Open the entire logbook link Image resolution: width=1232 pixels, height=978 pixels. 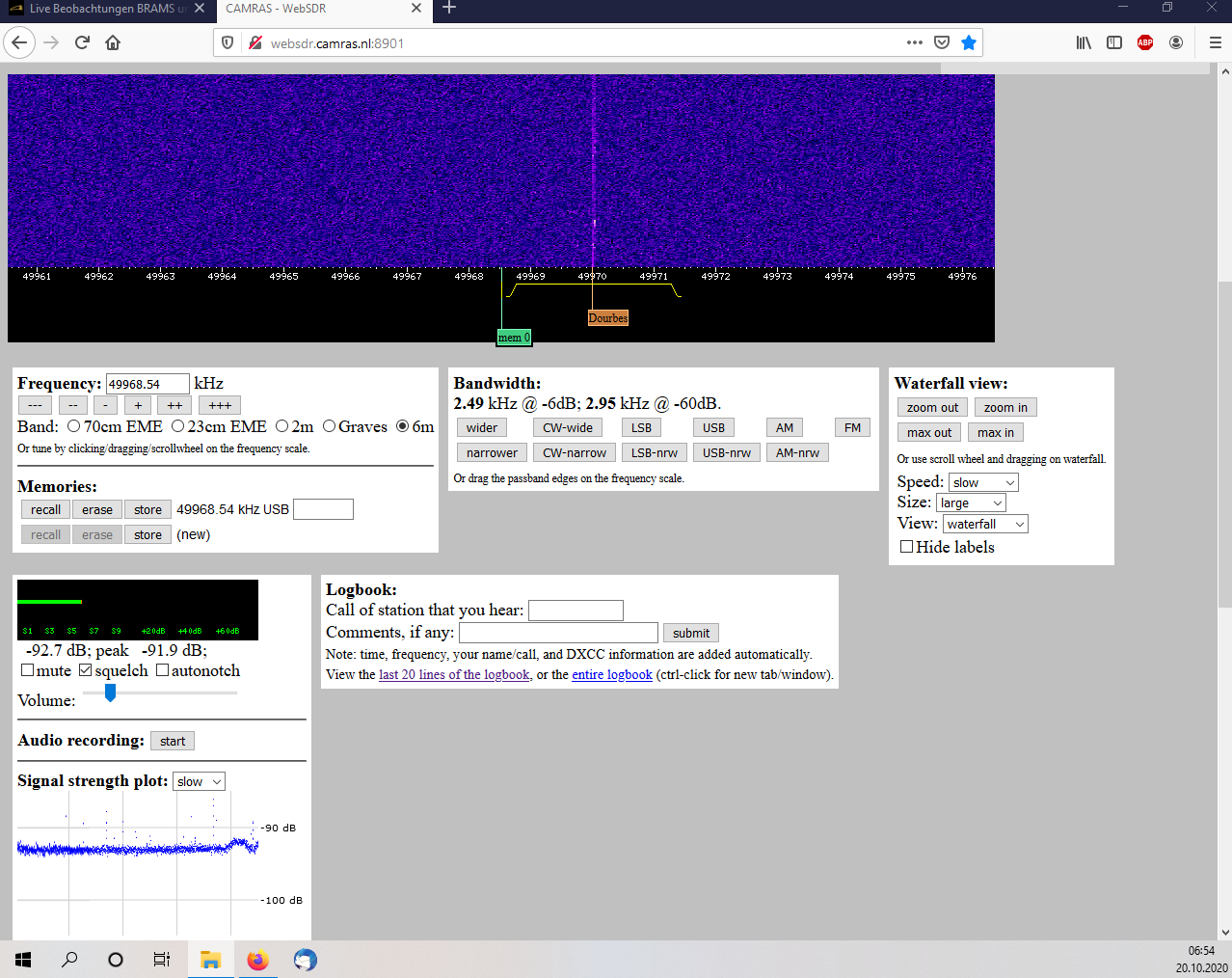point(612,674)
